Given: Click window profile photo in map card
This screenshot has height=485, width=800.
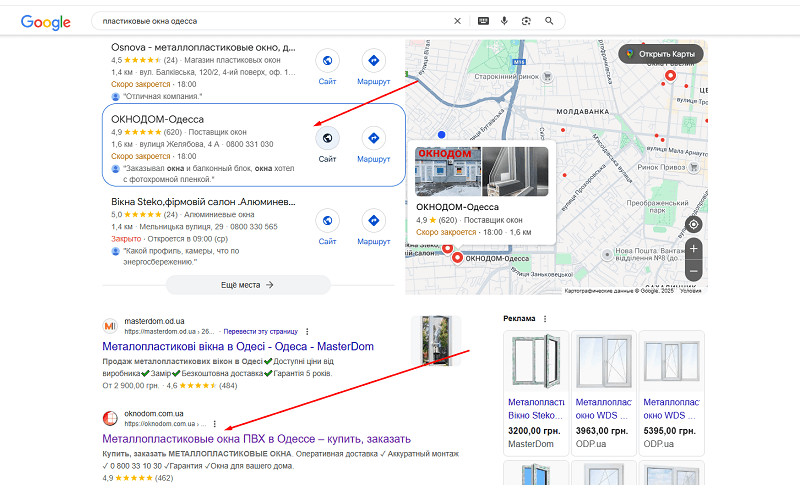Looking at the screenshot, I should point(515,172).
